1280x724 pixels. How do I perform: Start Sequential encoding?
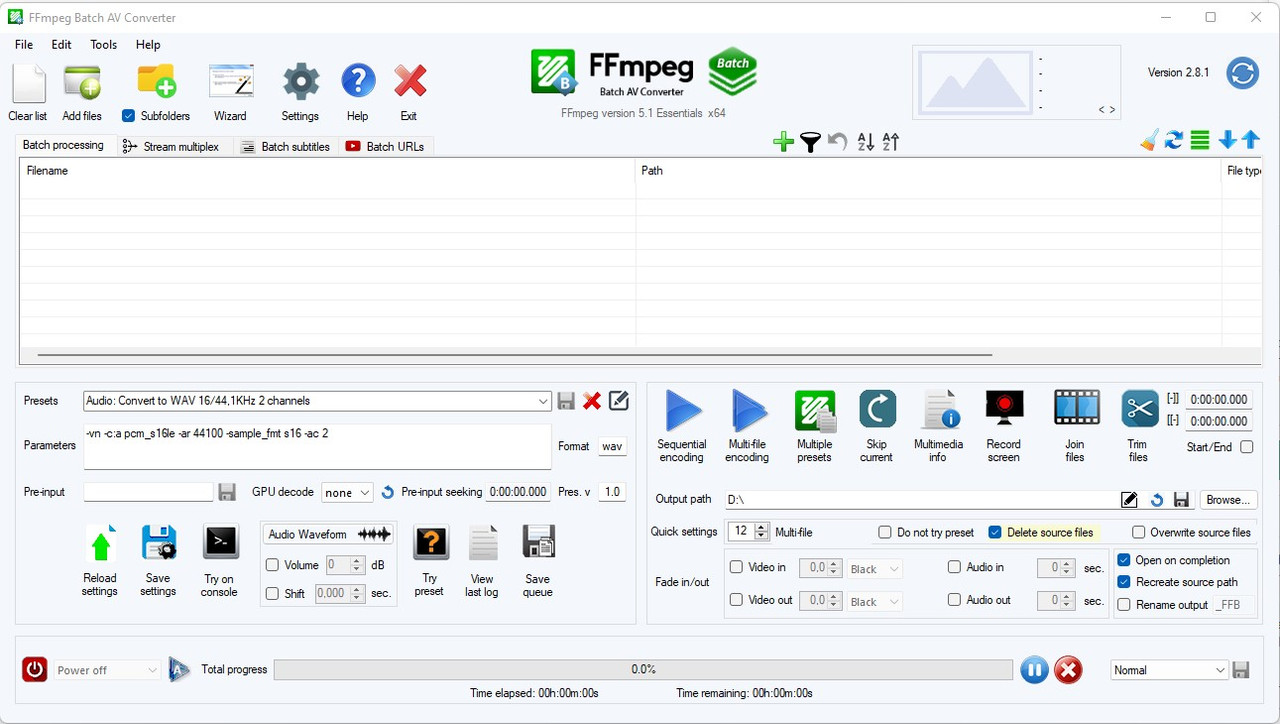pyautogui.click(x=683, y=410)
